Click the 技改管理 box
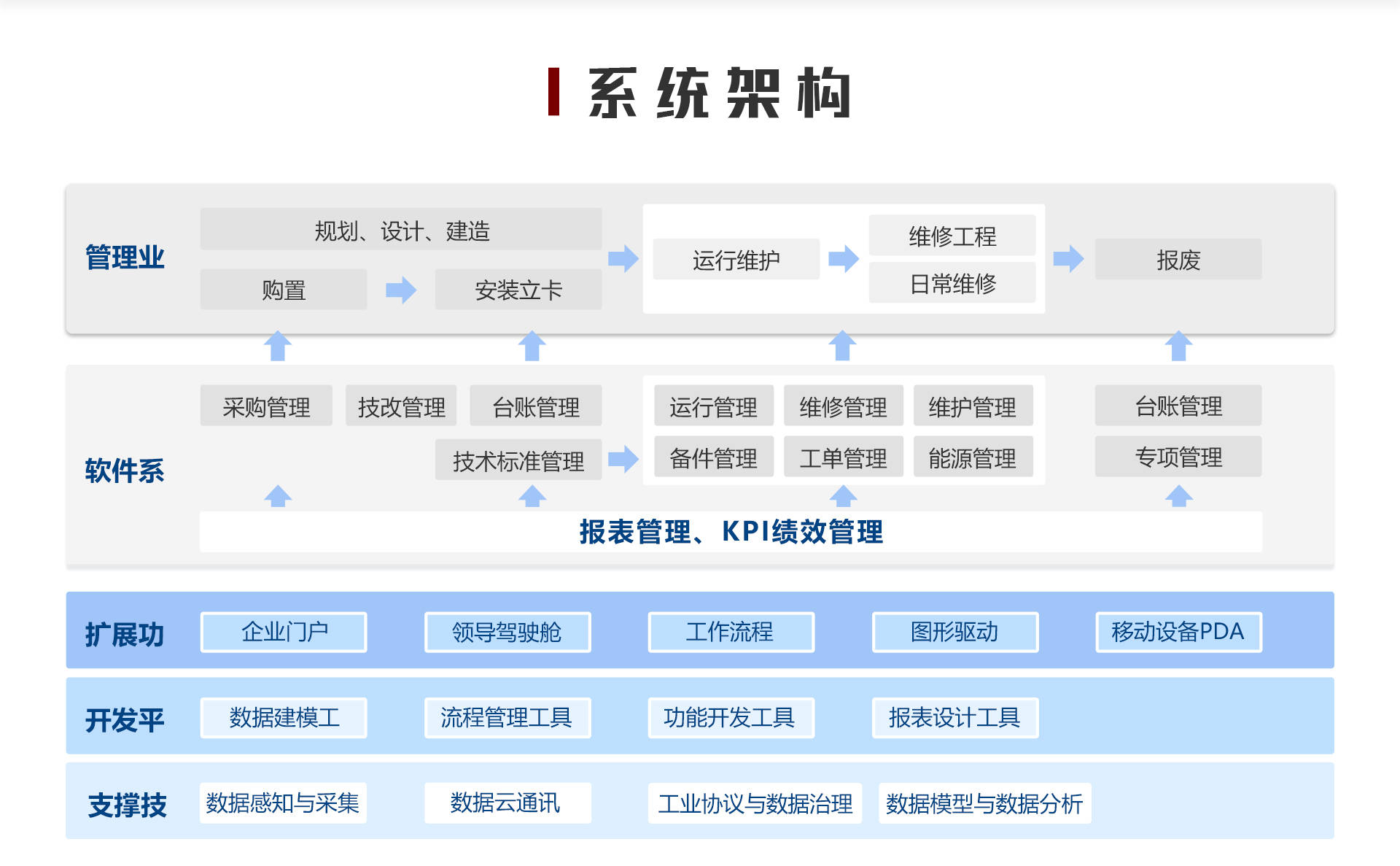Image resolution: width=1400 pixels, height=866 pixels. pos(401,406)
